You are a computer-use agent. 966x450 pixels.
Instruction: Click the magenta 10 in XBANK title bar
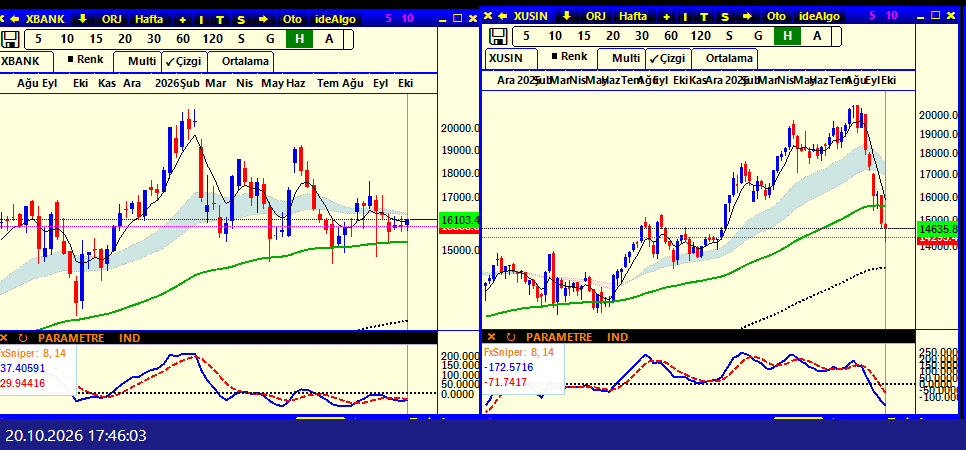[408, 18]
